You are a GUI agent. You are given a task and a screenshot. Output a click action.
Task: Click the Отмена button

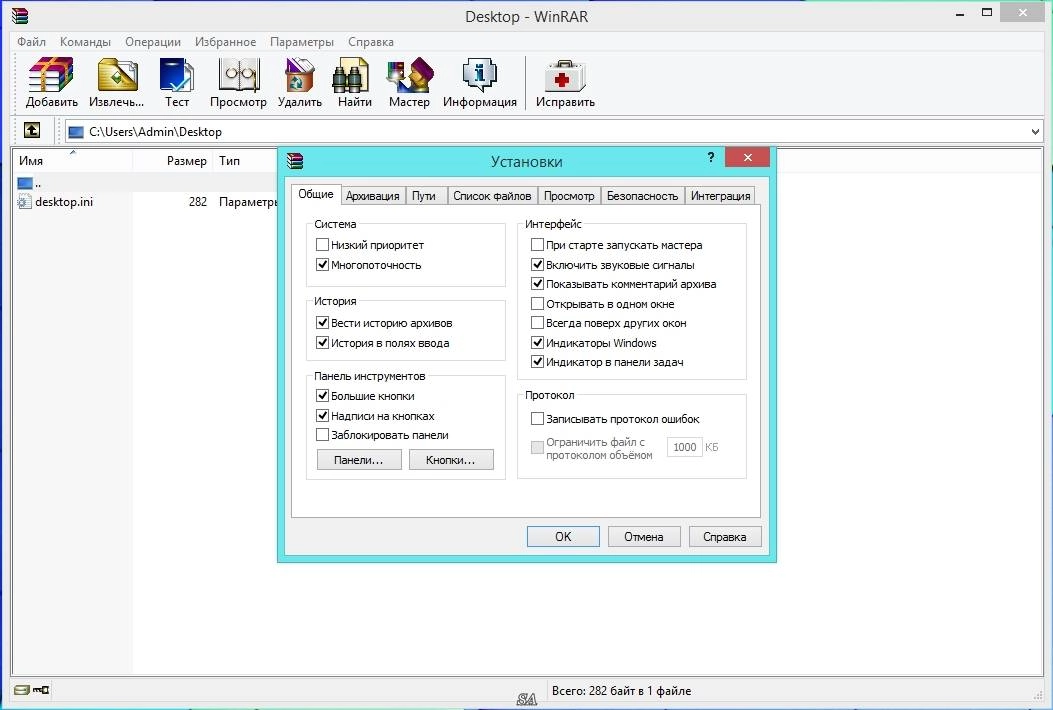[644, 537]
